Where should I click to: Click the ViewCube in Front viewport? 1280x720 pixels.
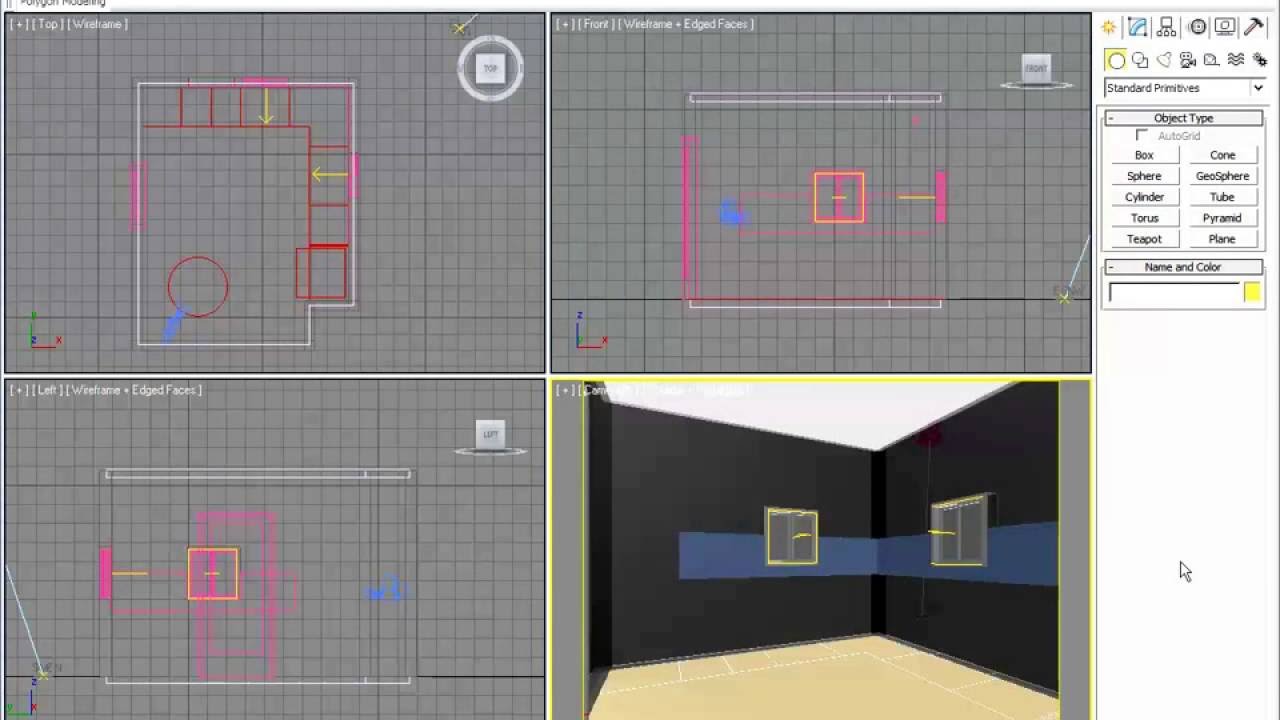pos(1036,69)
